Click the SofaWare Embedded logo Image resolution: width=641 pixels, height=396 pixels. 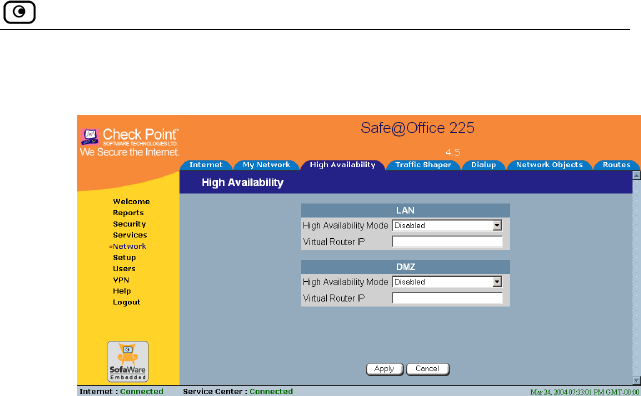point(128,362)
